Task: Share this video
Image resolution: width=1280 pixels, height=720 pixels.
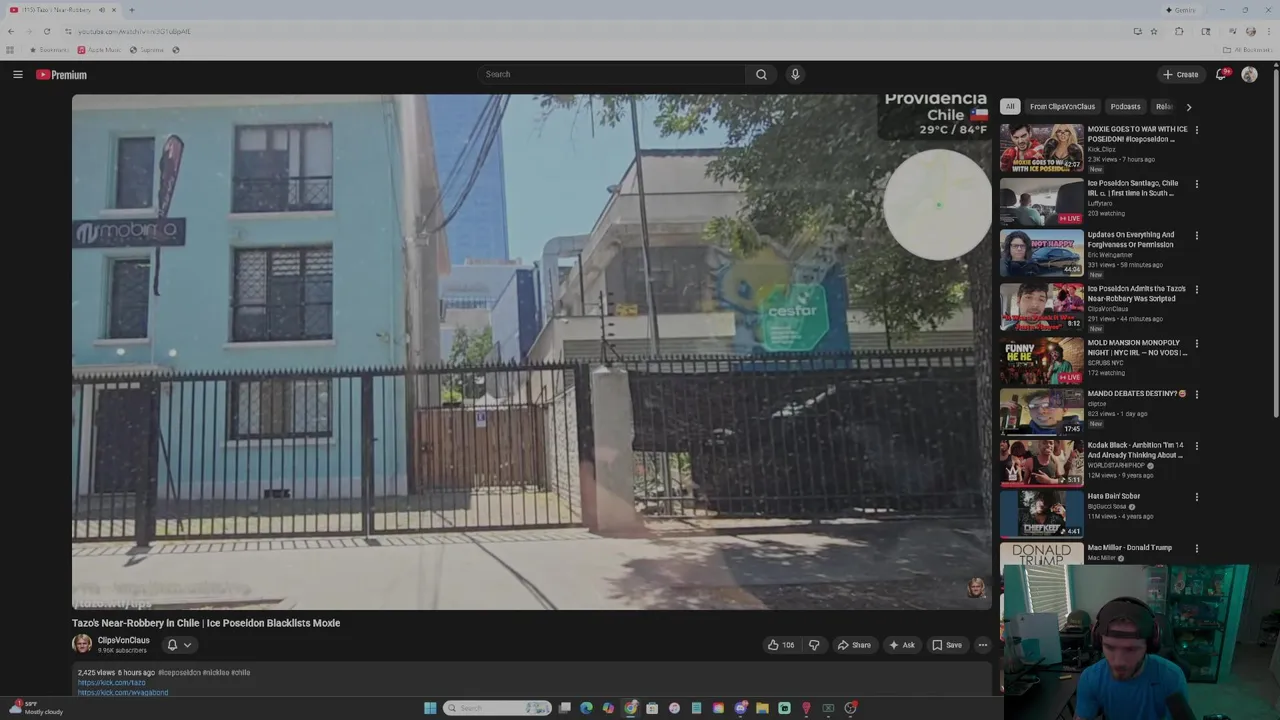Action: click(854, 645)
